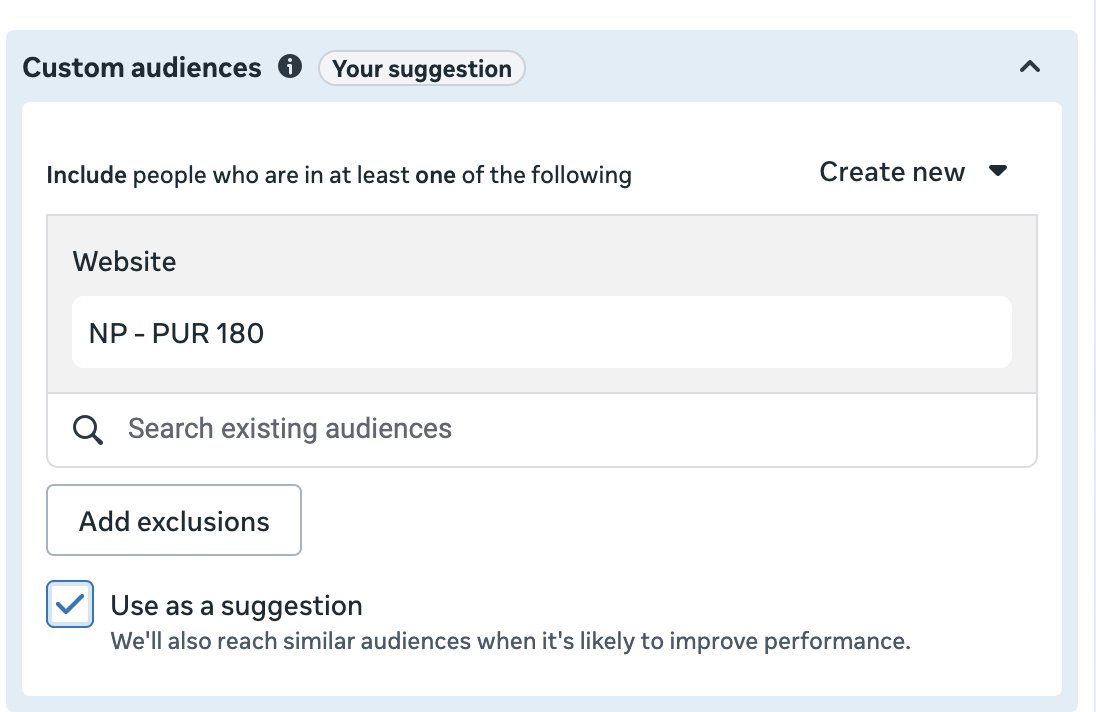Click the Website audience group label

tap(124, 262)
